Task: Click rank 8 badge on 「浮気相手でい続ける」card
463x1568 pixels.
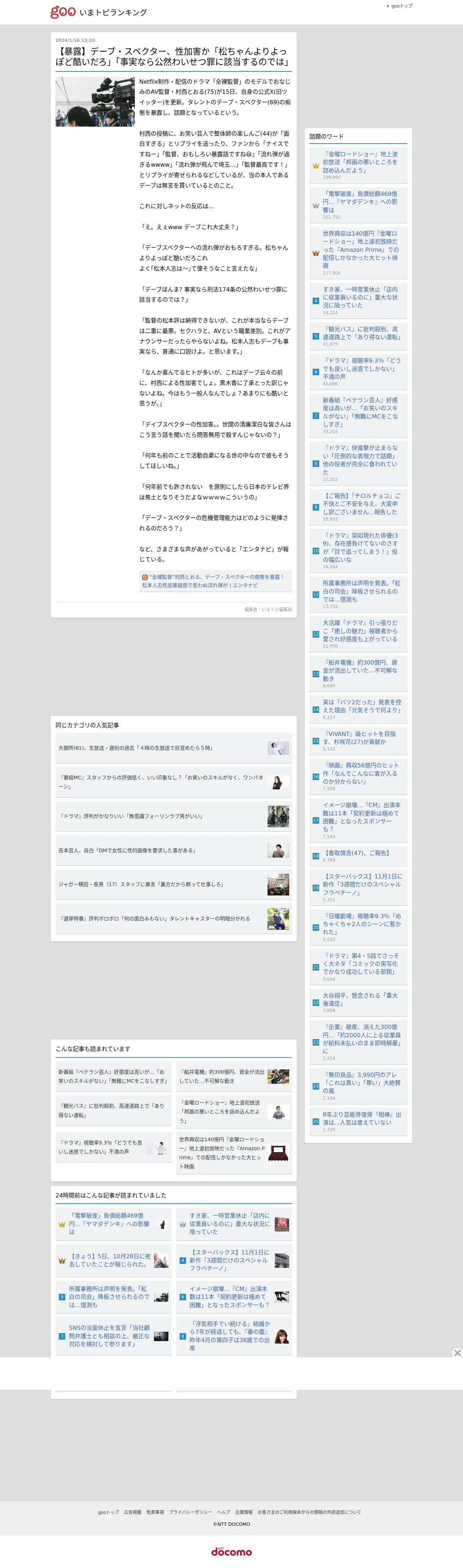Action: click(182, 1336)
